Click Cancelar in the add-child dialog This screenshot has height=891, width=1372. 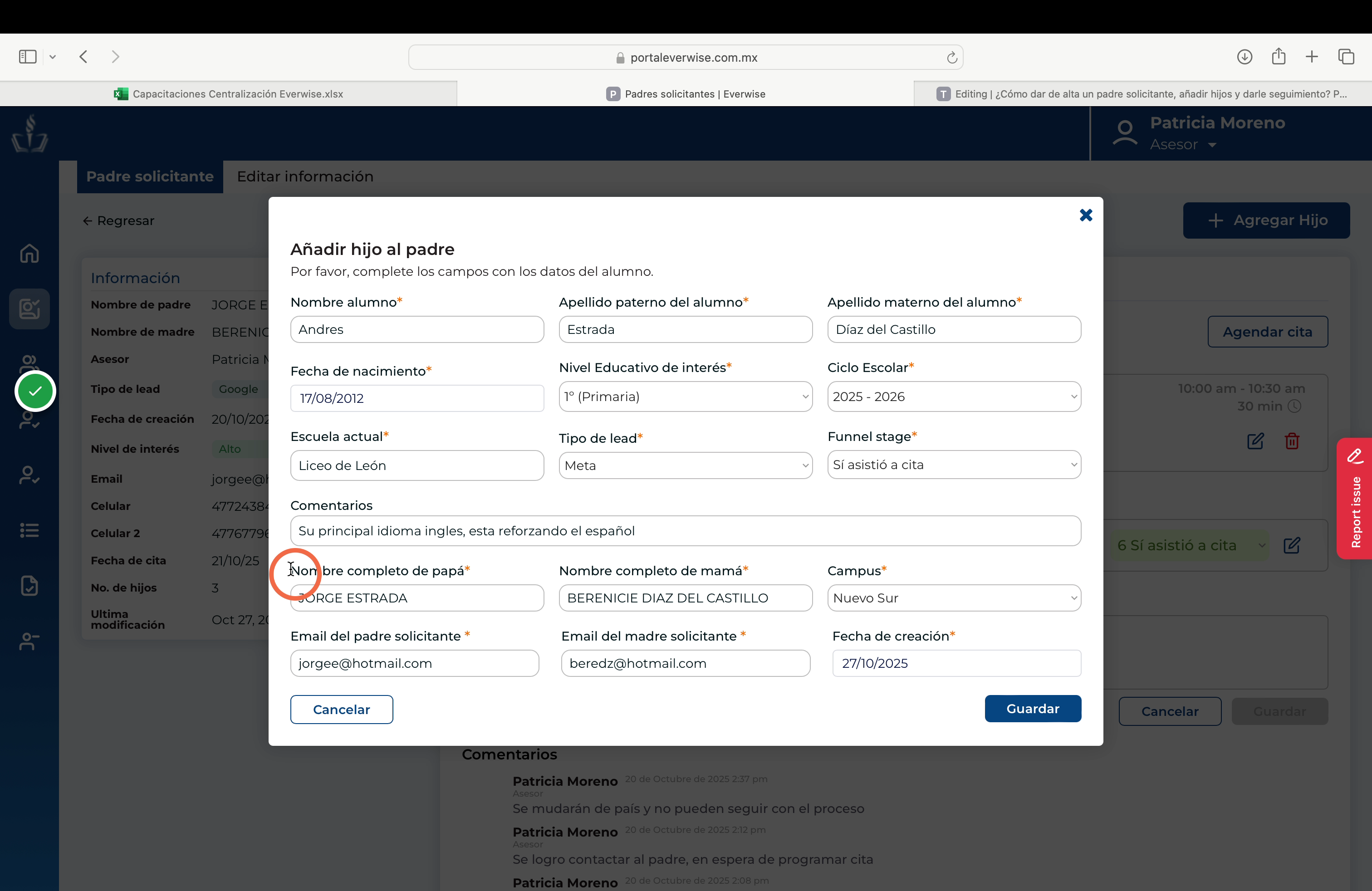341,709
